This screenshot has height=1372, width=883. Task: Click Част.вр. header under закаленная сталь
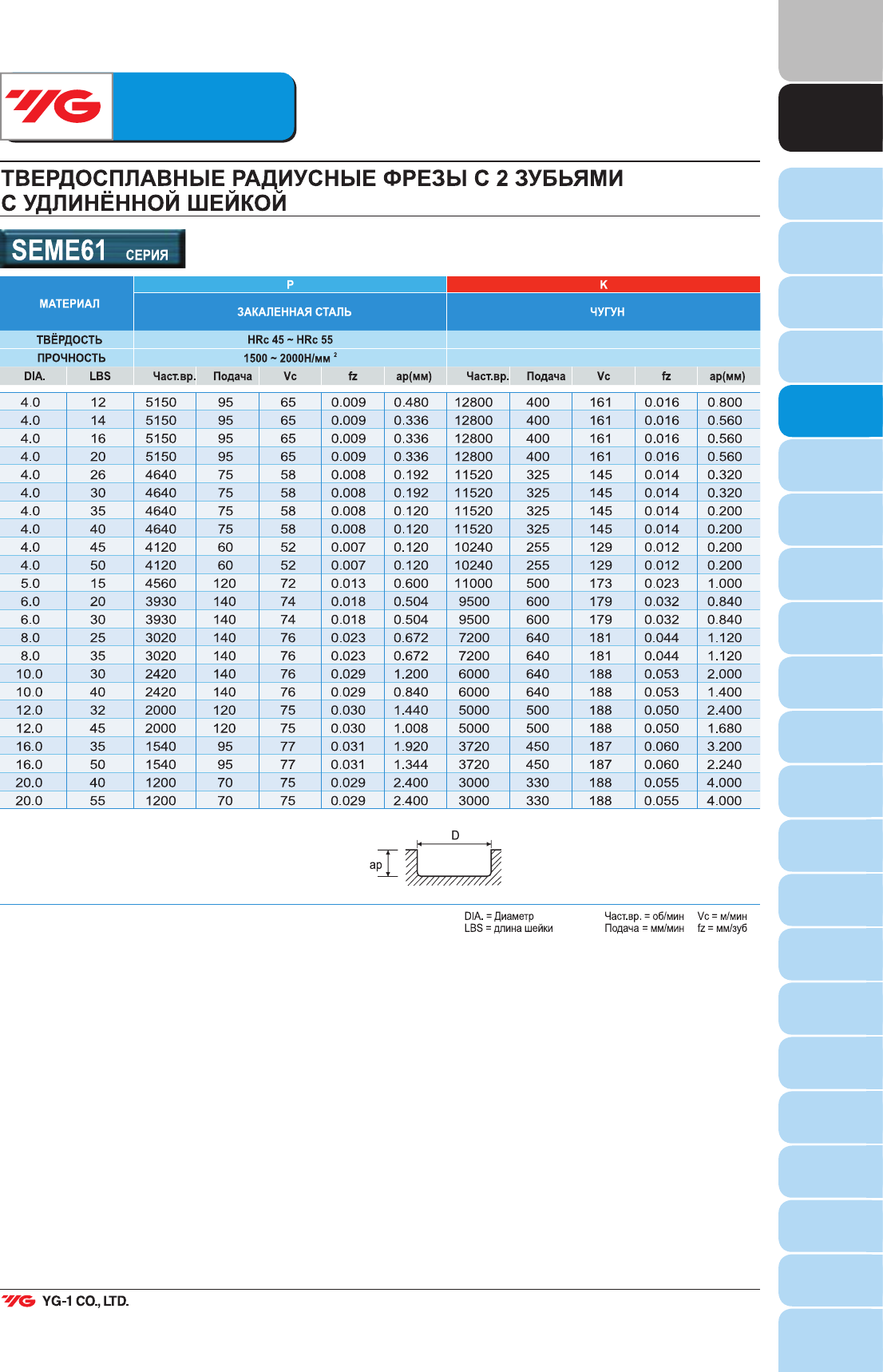[174, 376]
